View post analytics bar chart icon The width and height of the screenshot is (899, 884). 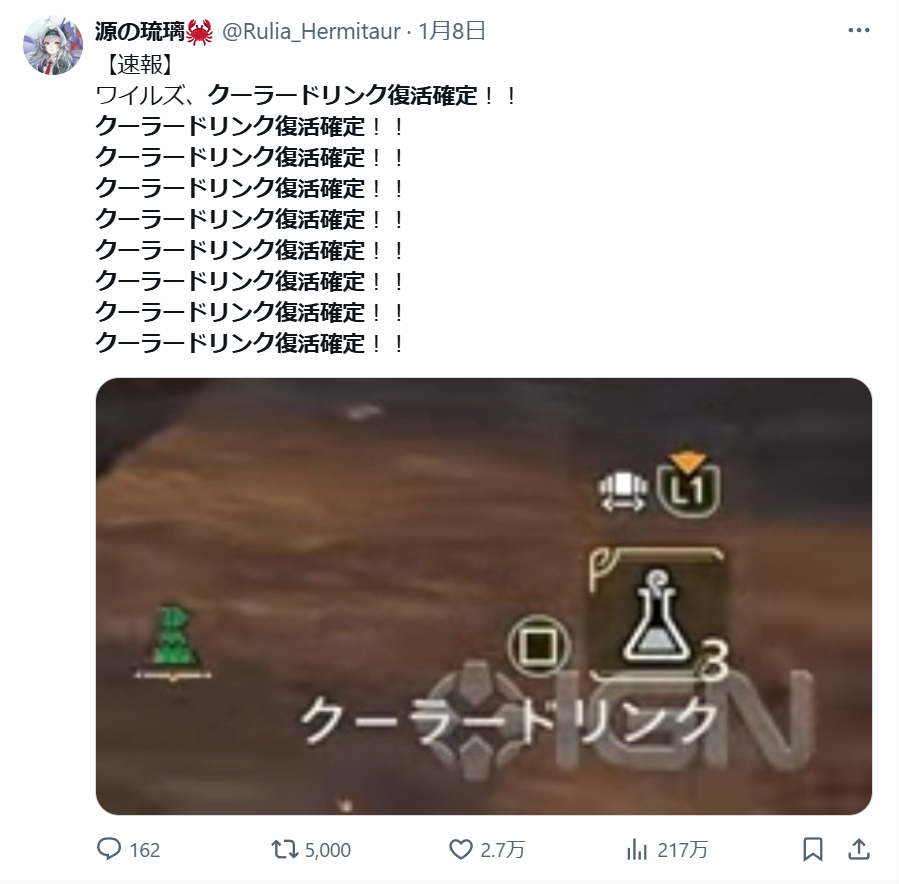click(x=636, y=849)
